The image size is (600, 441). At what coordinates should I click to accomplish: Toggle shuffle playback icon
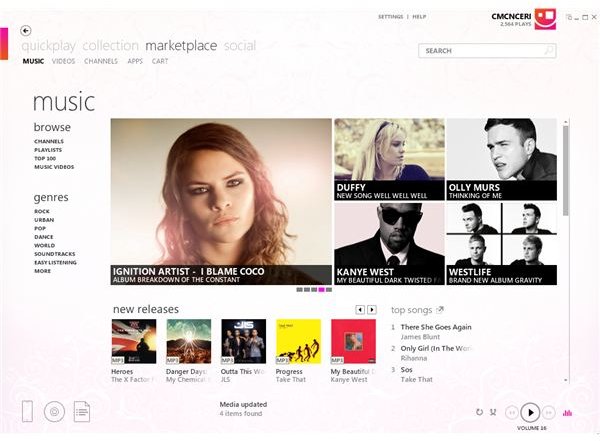493,412
